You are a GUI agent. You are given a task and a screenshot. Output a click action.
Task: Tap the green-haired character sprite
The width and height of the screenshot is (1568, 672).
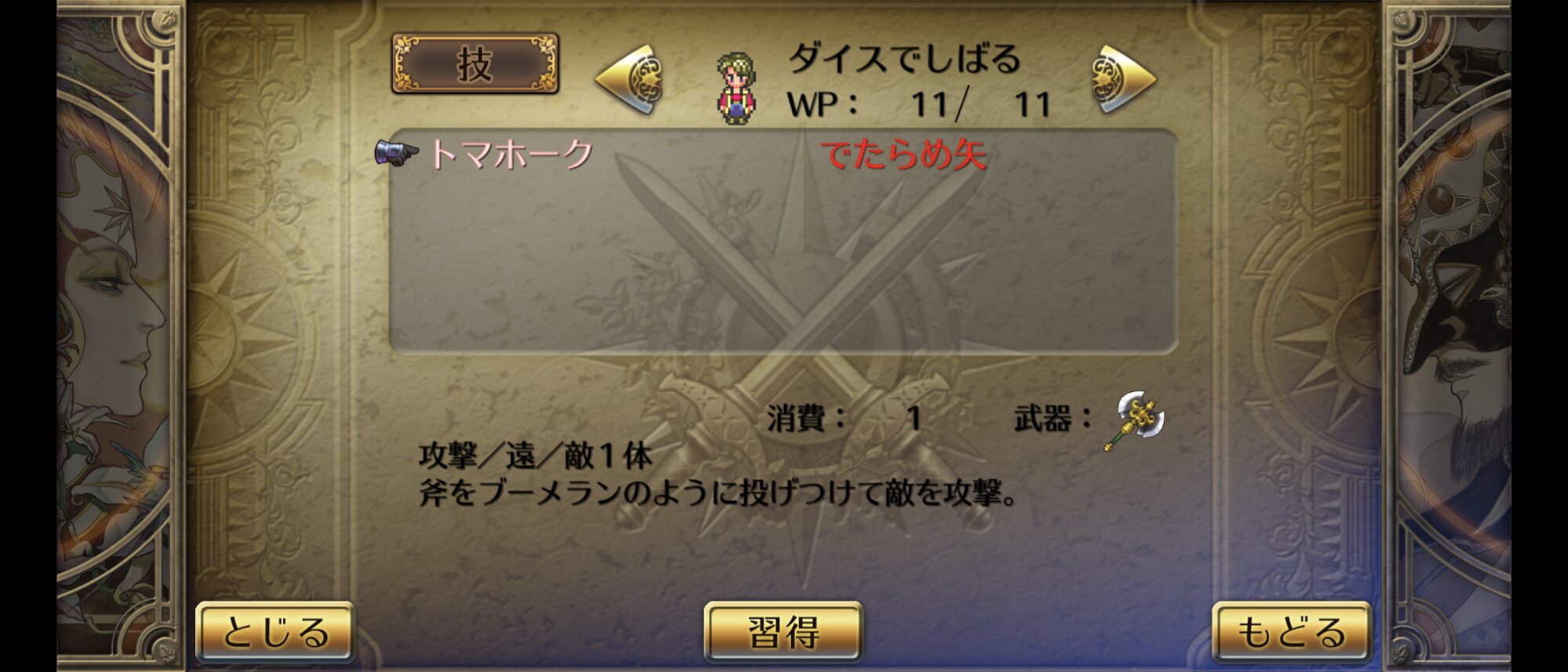pos(736,88)
